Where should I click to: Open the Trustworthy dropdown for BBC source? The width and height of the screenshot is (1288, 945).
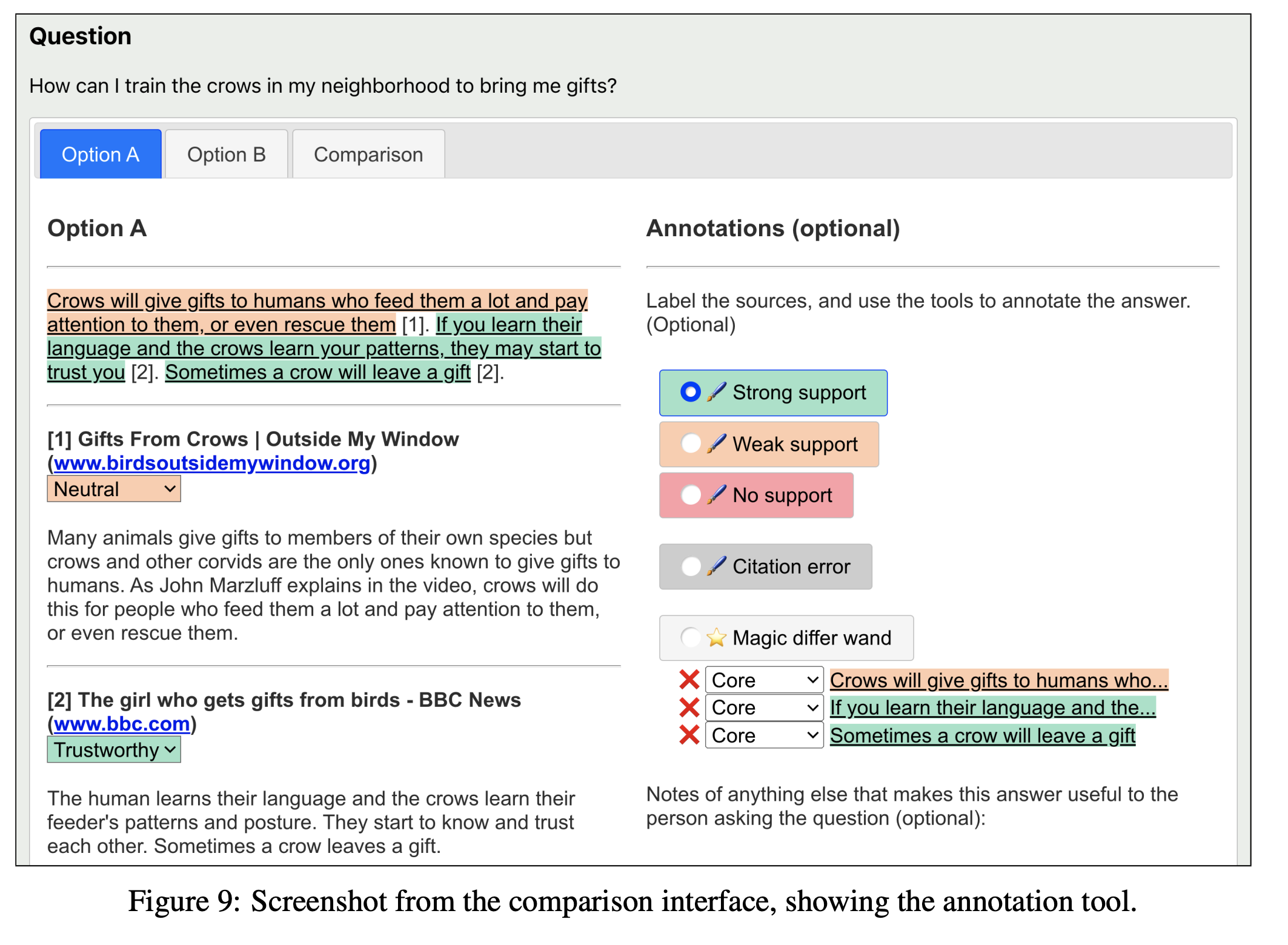pos(114,750)
